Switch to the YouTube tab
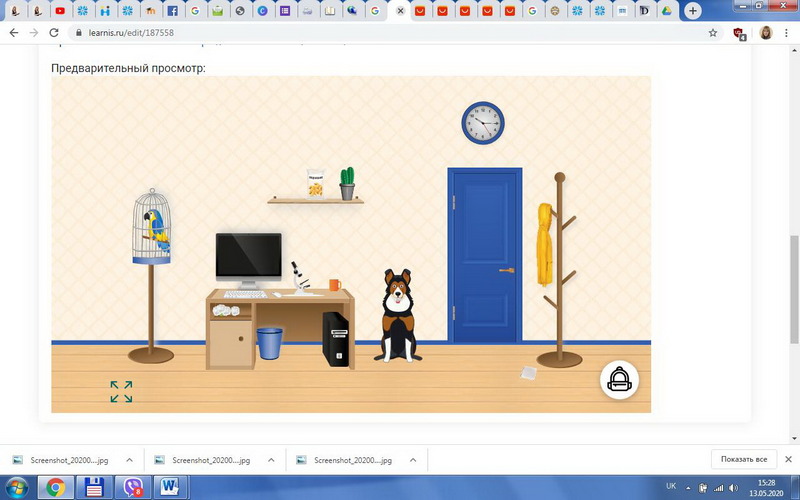800x500 pixels. (x=61, y=11)
